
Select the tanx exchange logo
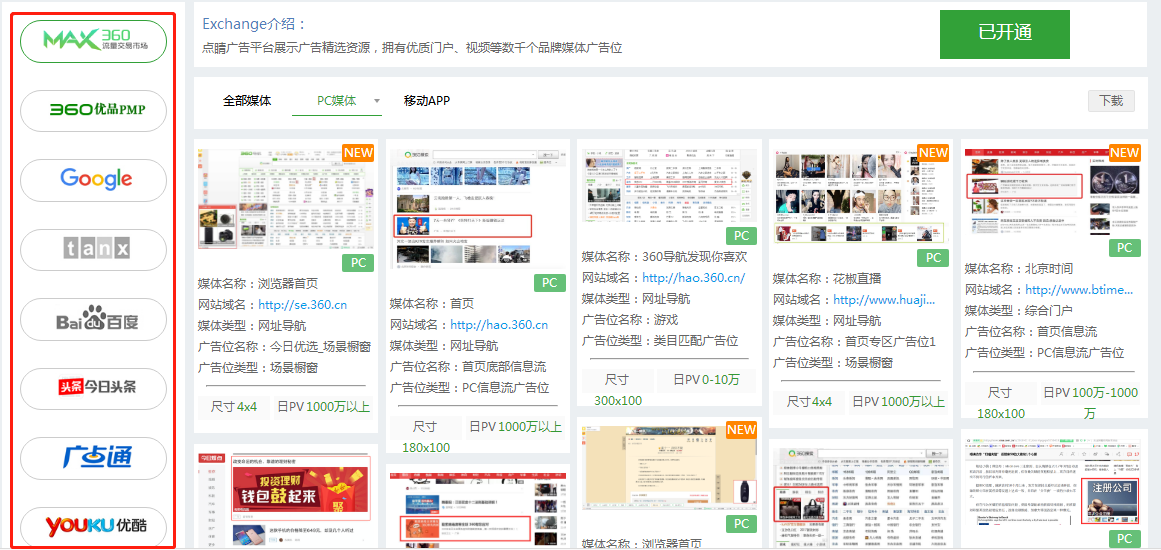point(94,249)
